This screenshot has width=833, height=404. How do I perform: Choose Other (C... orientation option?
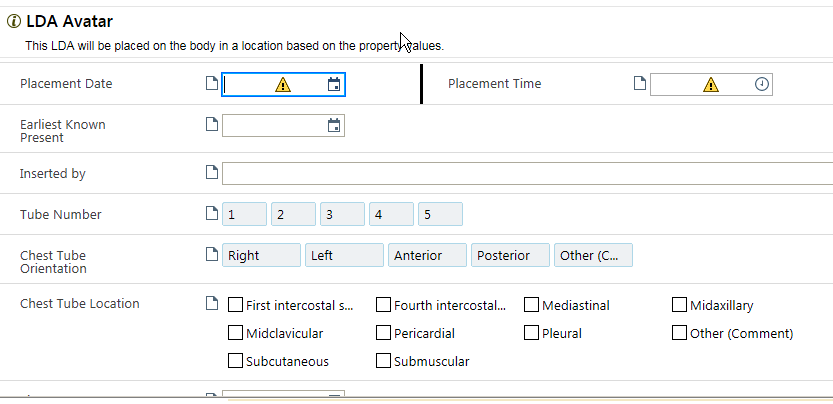[x=593, y=255]
